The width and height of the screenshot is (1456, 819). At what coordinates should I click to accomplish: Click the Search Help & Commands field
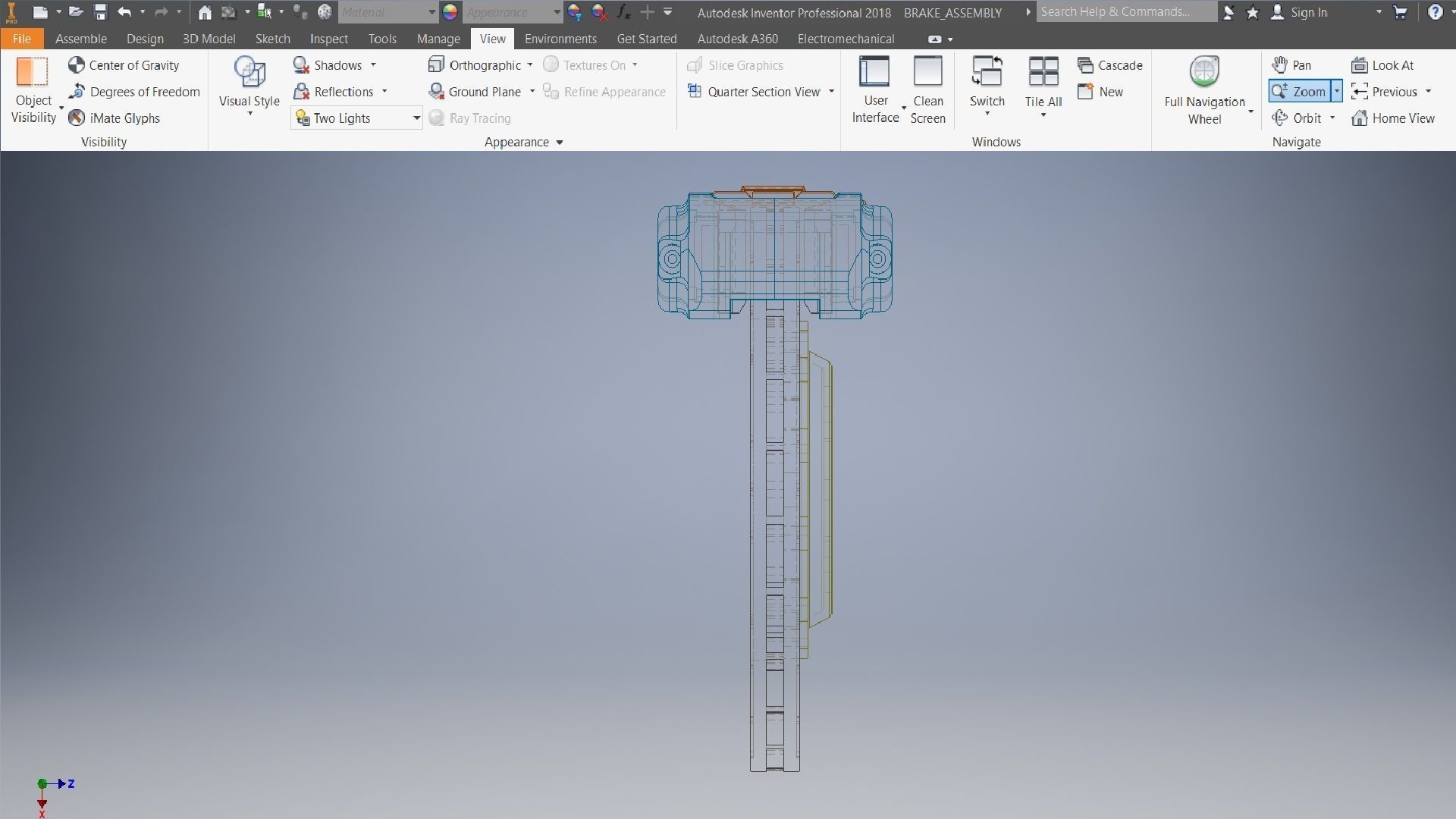tap(1125, 12)
